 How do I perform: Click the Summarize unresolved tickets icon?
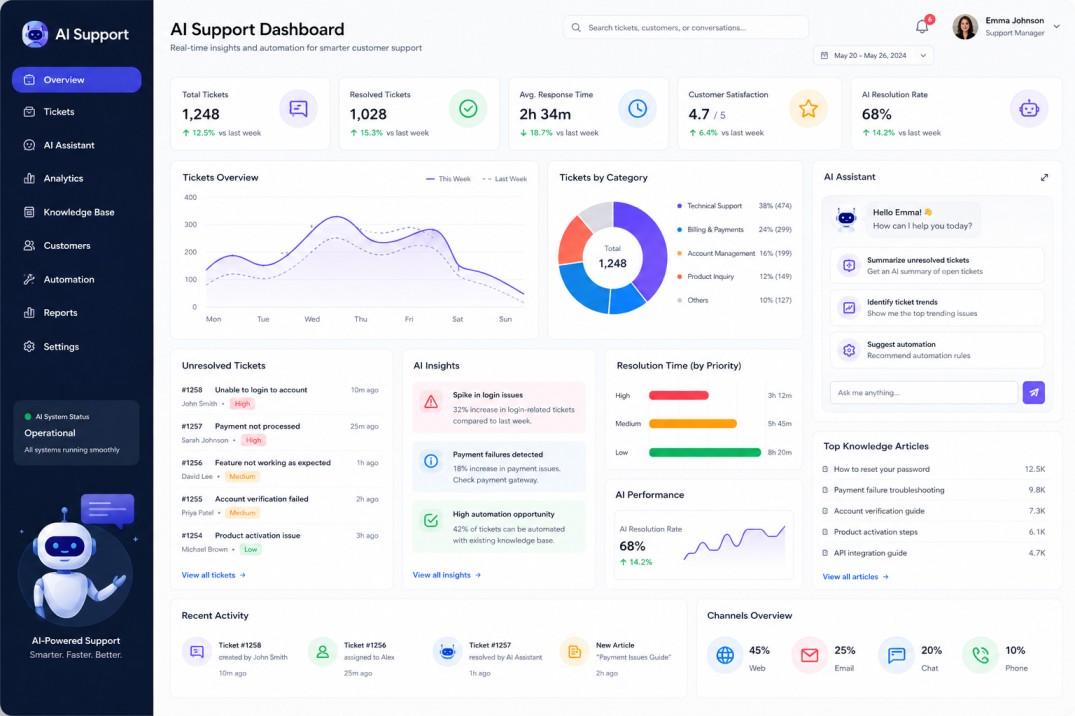pos(849,265)
